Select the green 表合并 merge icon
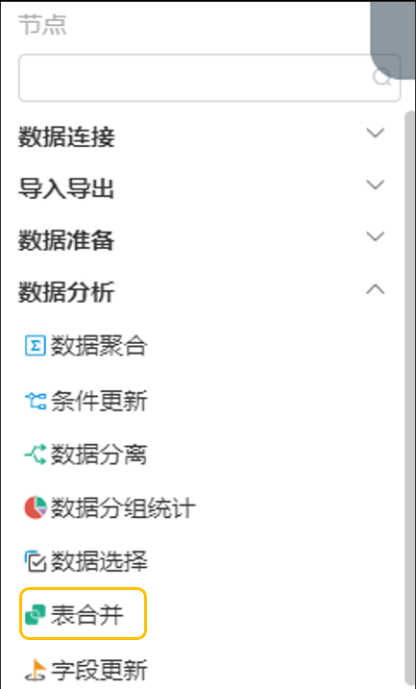This screenshot has width=416, height=689. click(35, 614)
